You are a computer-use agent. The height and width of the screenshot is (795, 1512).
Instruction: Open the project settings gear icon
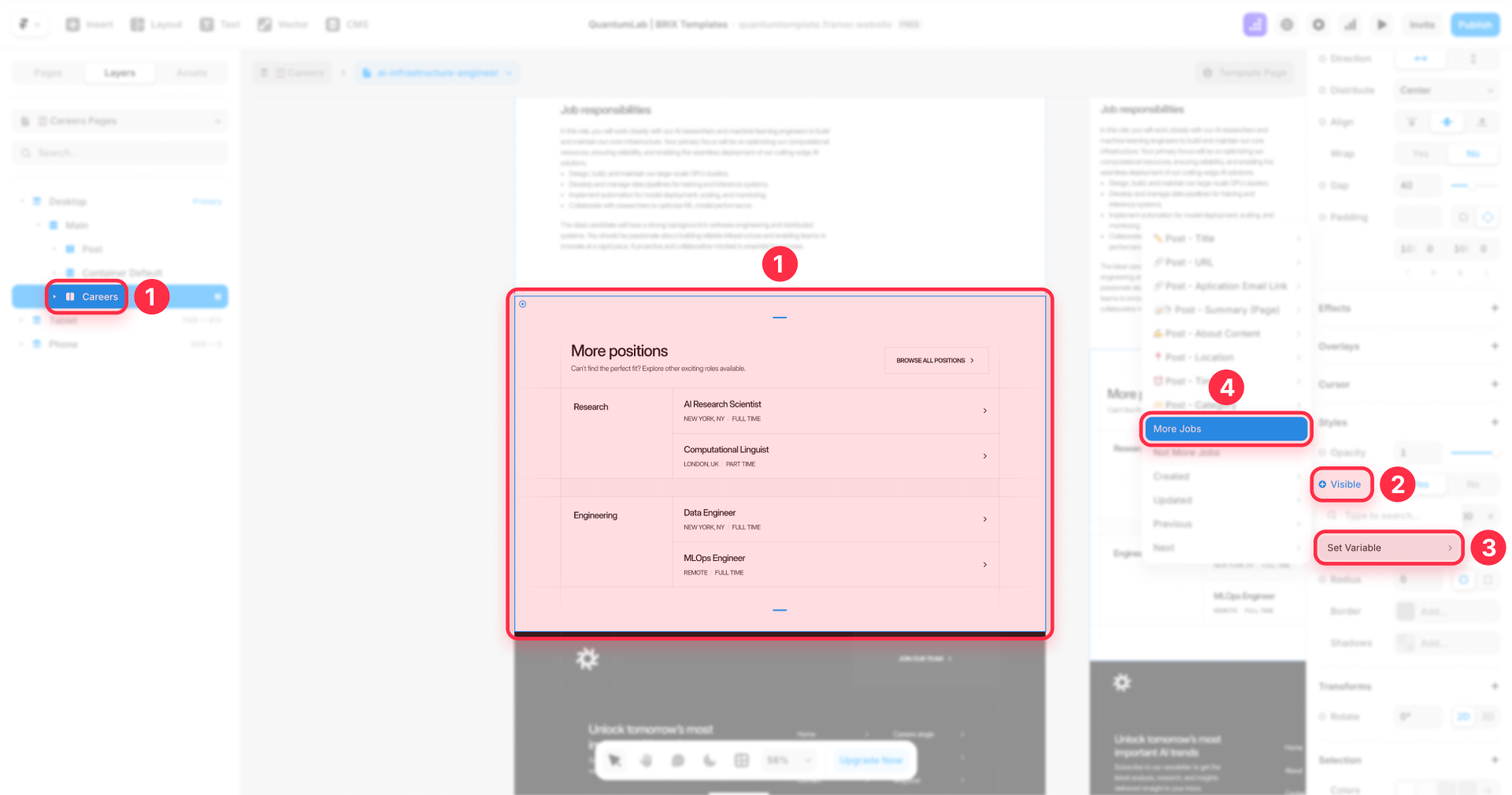(x=1318, y=24)
